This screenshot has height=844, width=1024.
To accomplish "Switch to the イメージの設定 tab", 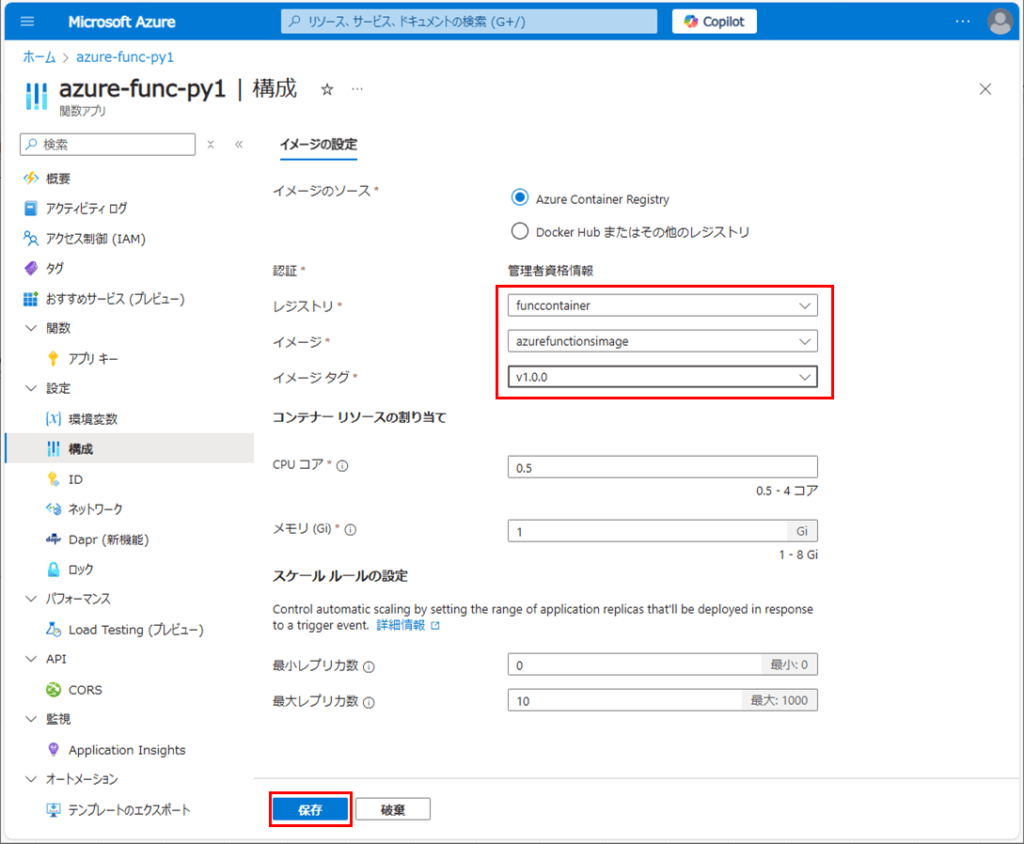I will click(x=318, y=144).
